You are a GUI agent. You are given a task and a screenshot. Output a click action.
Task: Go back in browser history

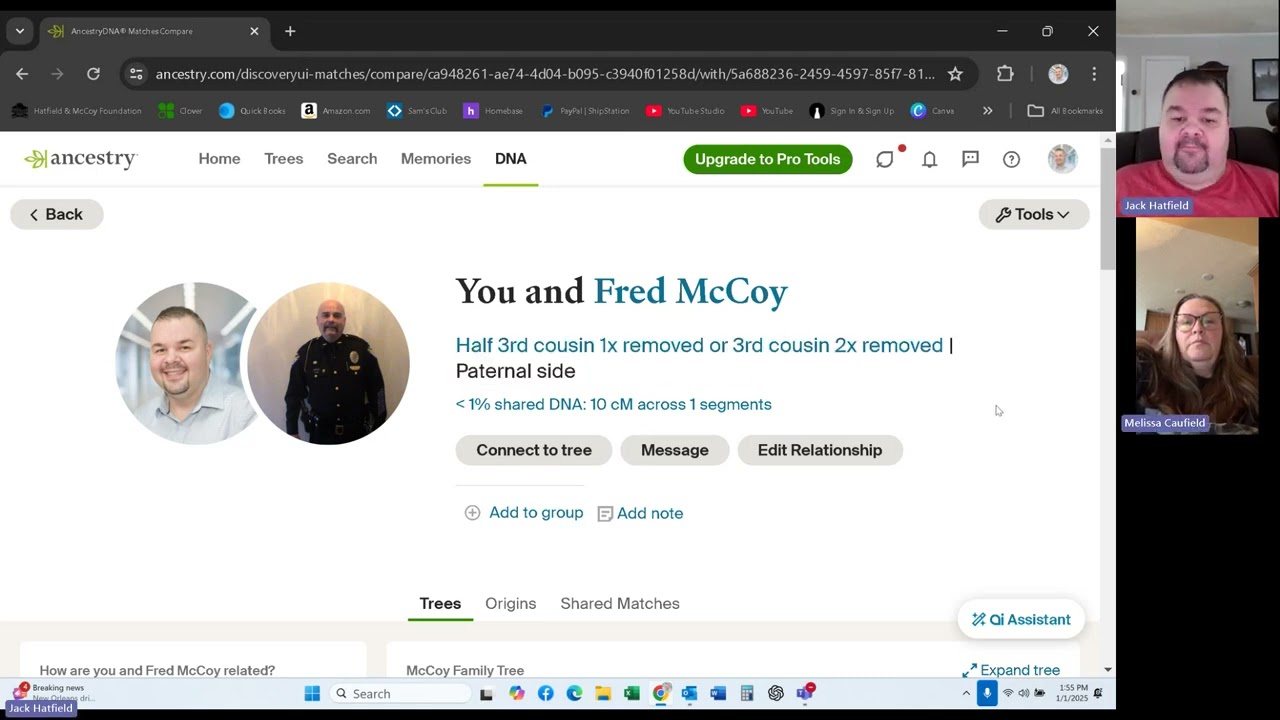click(x=22, y=74)
